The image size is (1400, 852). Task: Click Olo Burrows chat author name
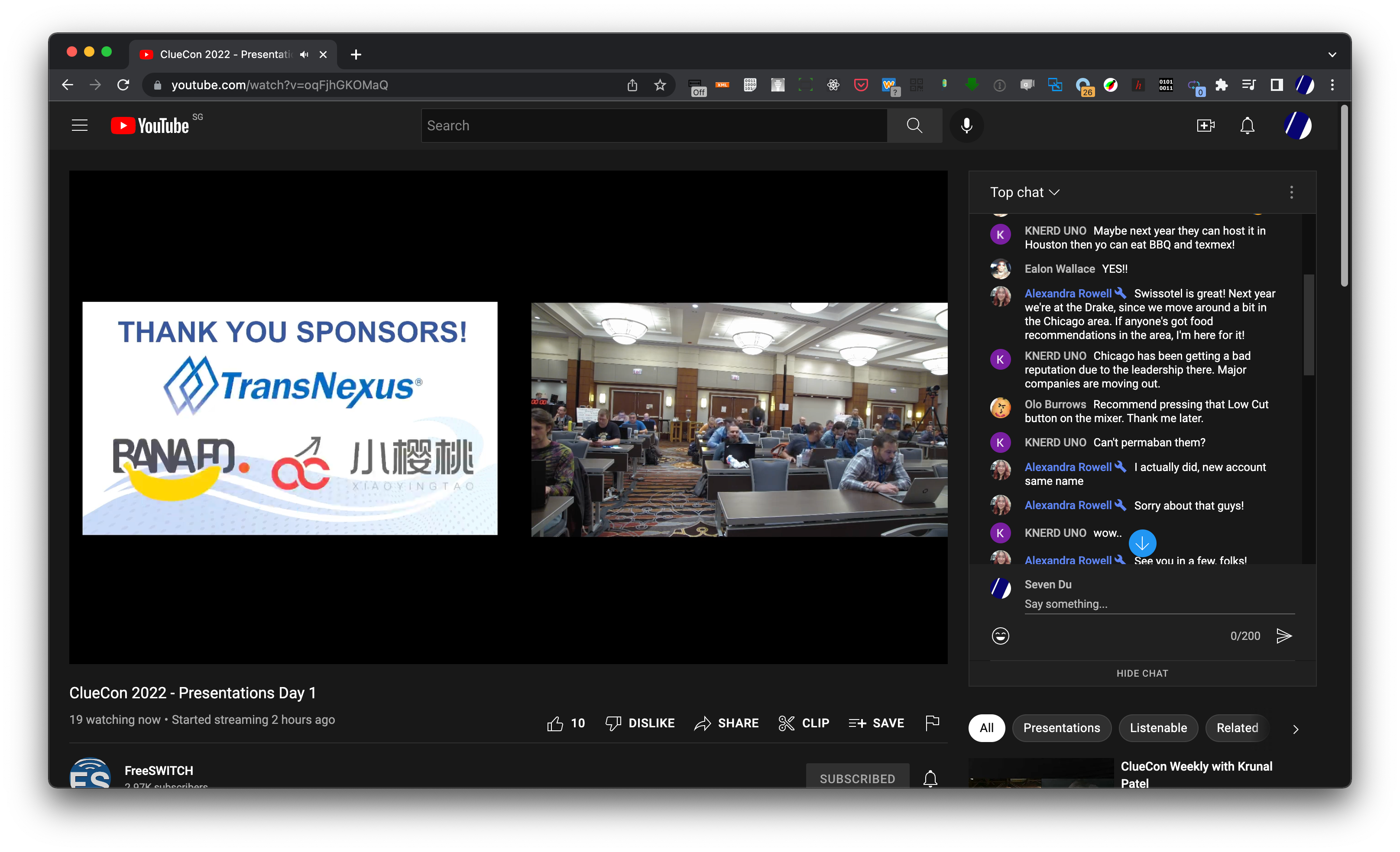1055,404
